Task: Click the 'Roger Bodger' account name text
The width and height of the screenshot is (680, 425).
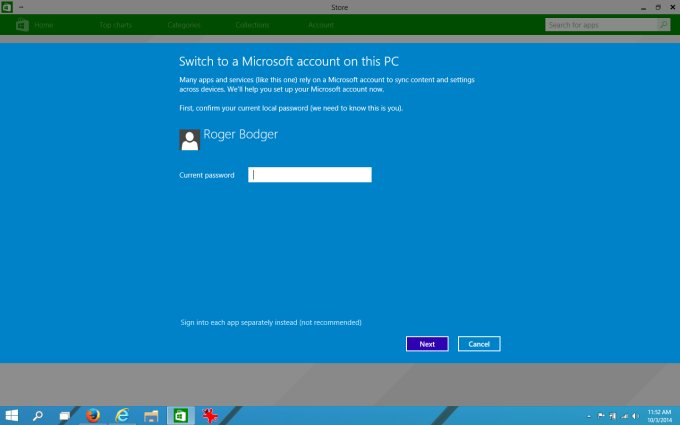Action: (x=241, y=134)
